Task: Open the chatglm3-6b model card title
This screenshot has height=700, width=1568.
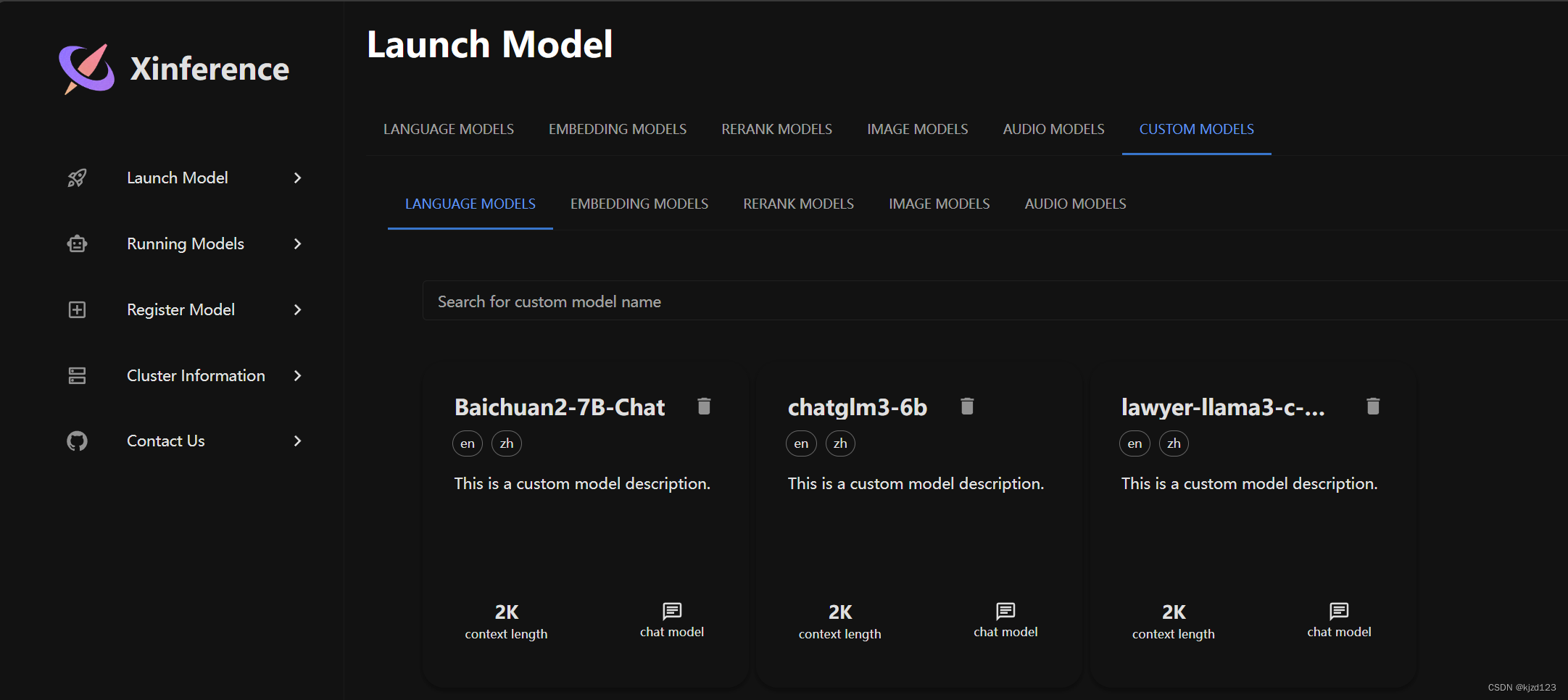Action: tap(858, 407)
